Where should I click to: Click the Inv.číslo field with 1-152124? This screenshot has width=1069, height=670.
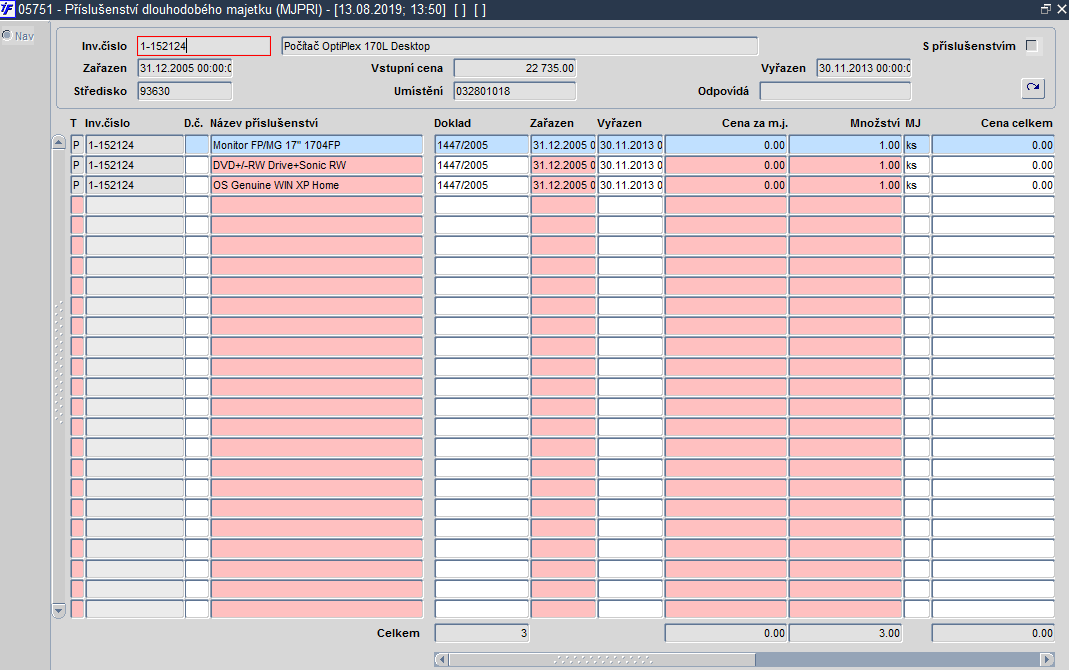pyautogui.click(x=204, y=46)
